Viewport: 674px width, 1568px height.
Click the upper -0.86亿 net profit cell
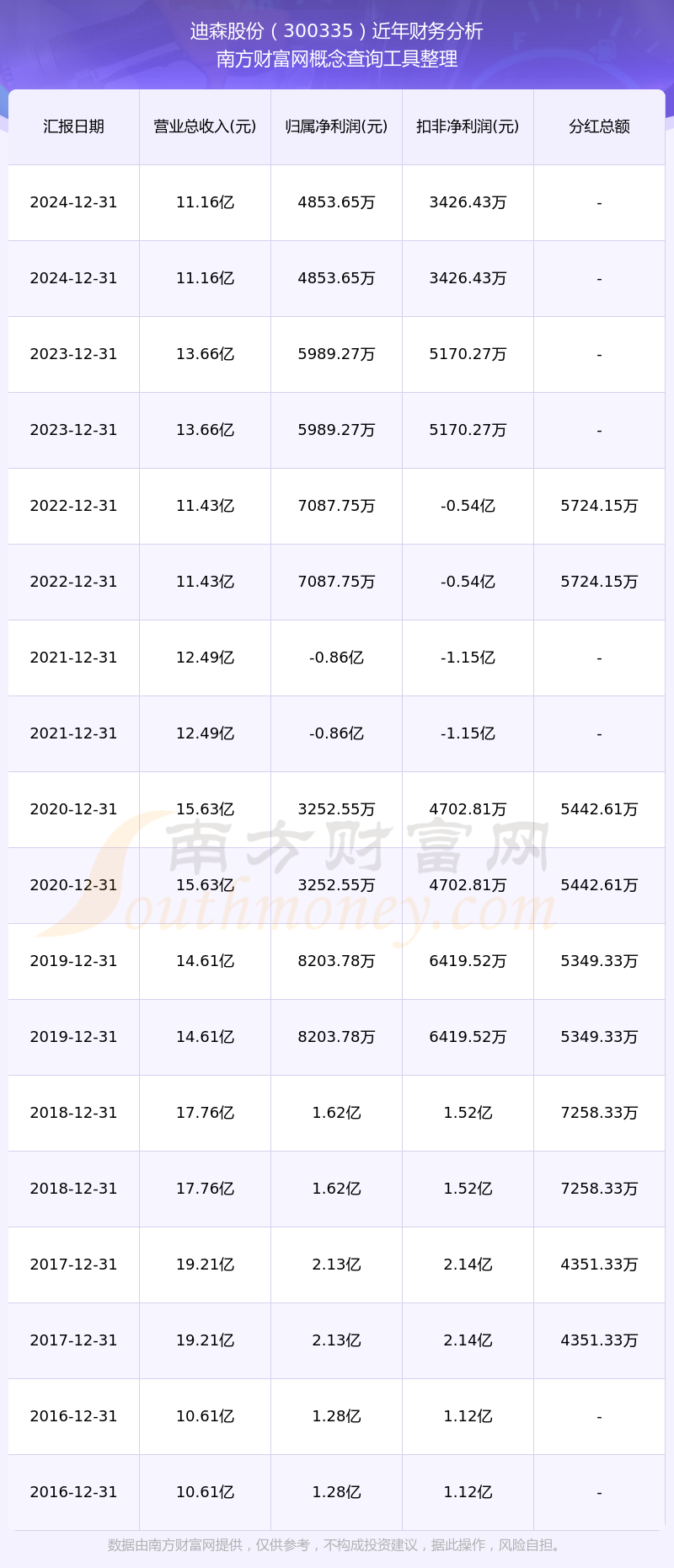point(336,658)
